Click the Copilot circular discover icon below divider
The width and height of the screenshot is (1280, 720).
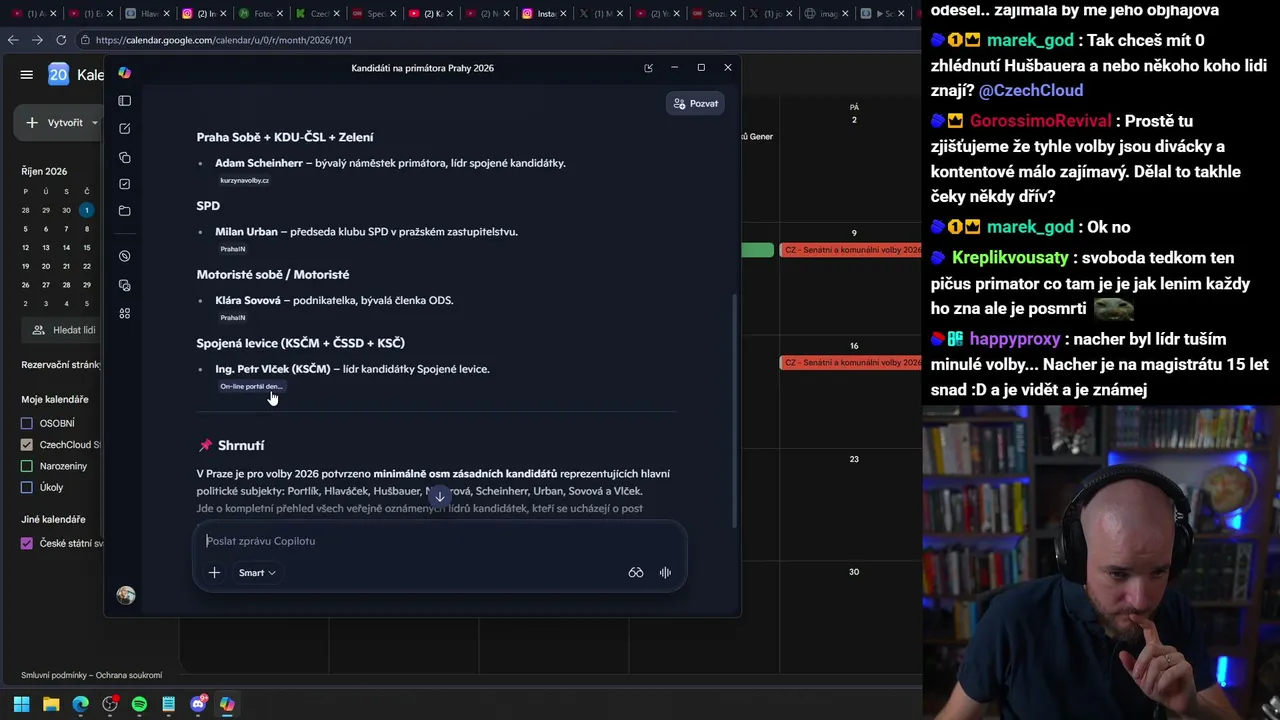point(124,256)
